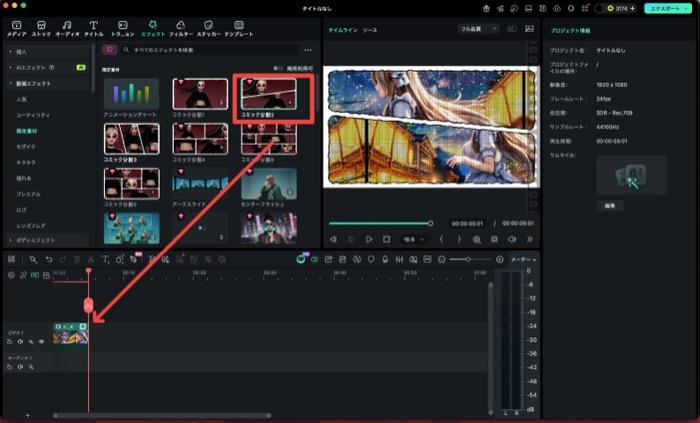Open the three-dot more options in effects panel
This screenshot has width=700, height=423.
click(x=308, y=50)
